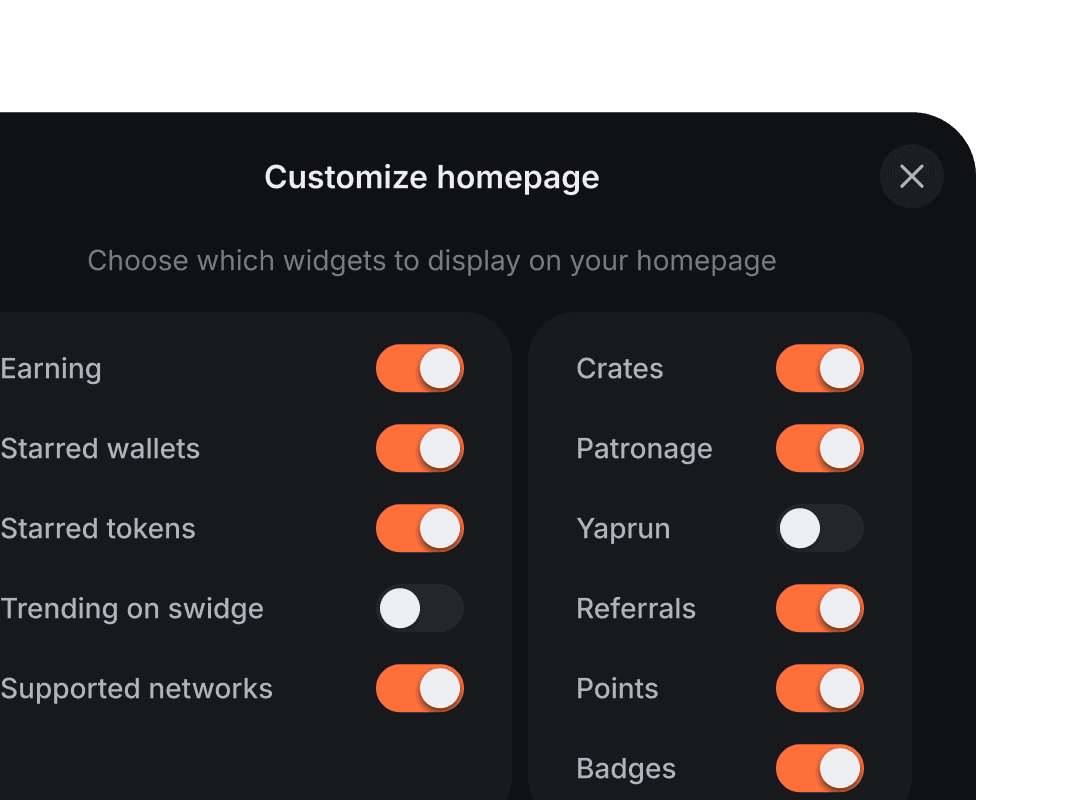Viewport: 1088px width, 800px height.
Task: Click the Starred wallets label text
Action: click(x=100, y=448)
